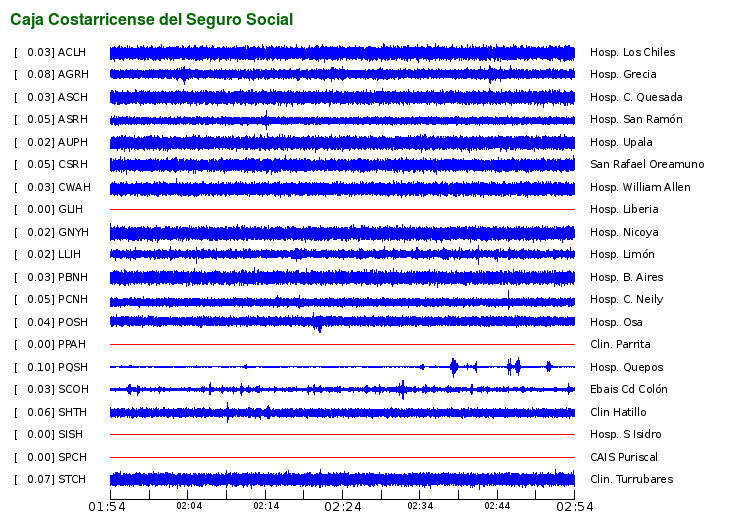
Task: Select station code PPAH label
Action: pyautogui.click(x=72, y=344)
